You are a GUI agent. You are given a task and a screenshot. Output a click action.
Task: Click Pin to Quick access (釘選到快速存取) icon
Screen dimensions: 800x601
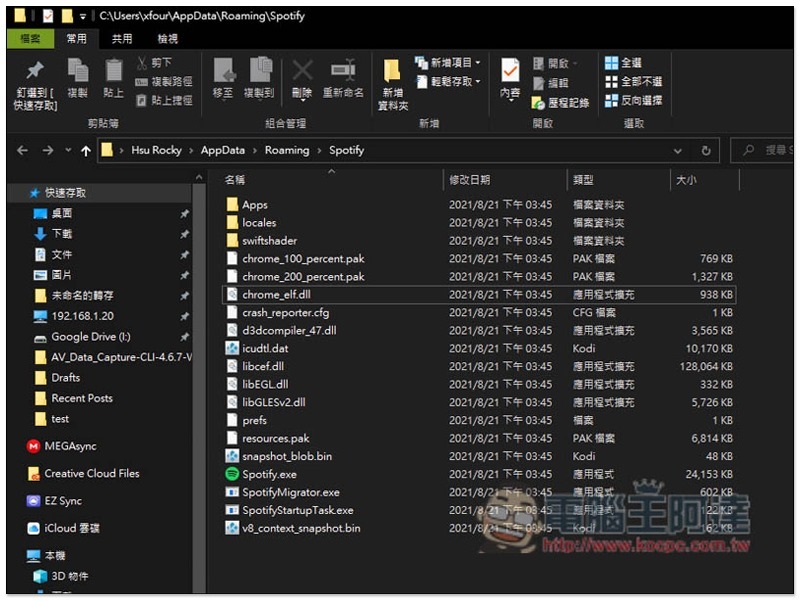coord(35,71)
